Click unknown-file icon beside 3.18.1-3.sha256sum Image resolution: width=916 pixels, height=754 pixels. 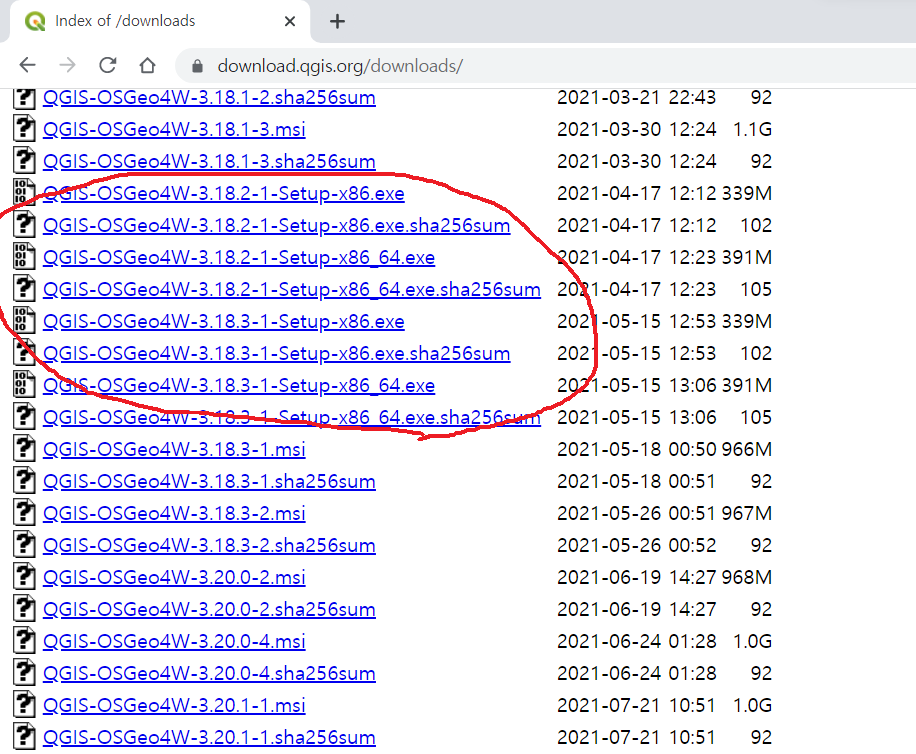point(24,159)
